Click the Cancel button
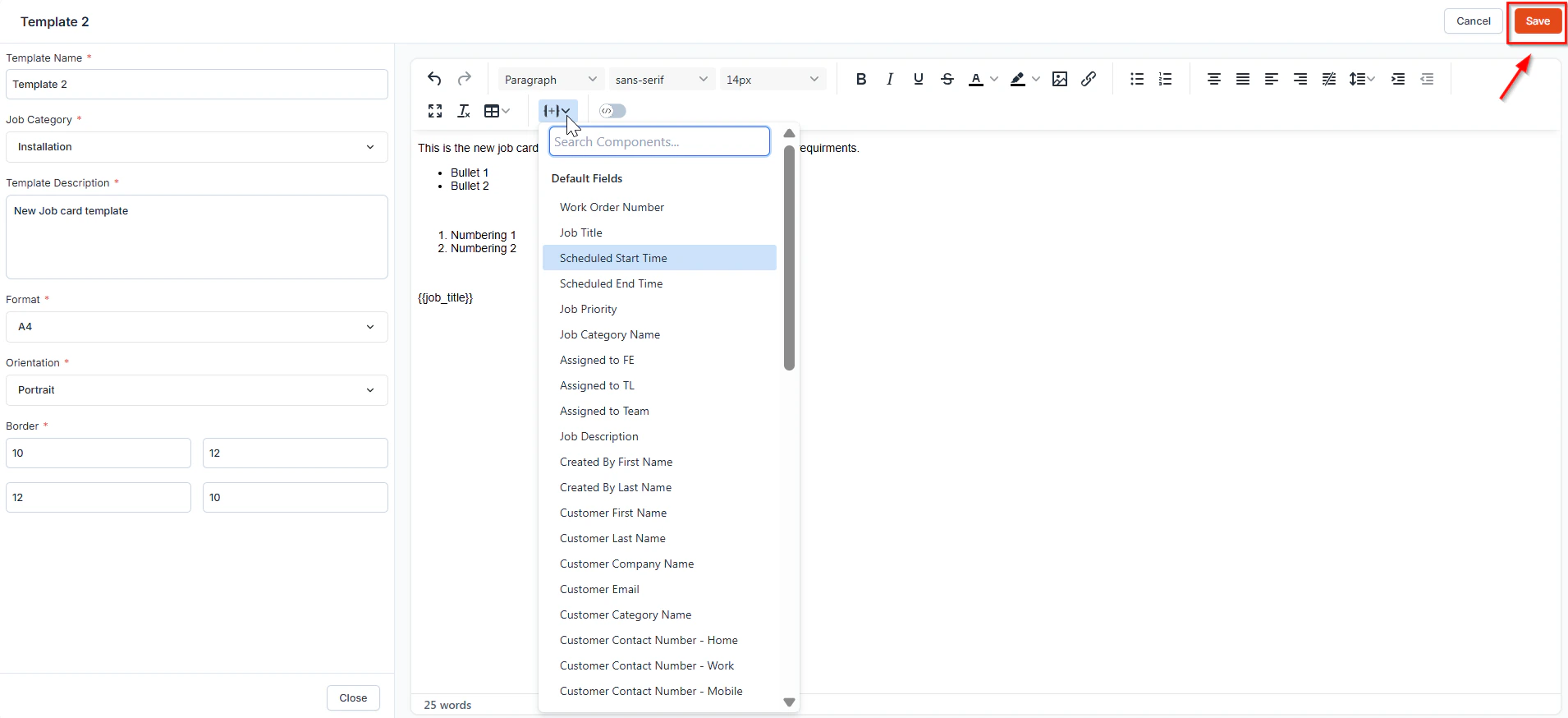This screenshot has height=718, width=1568. [x=1473, y=21]
